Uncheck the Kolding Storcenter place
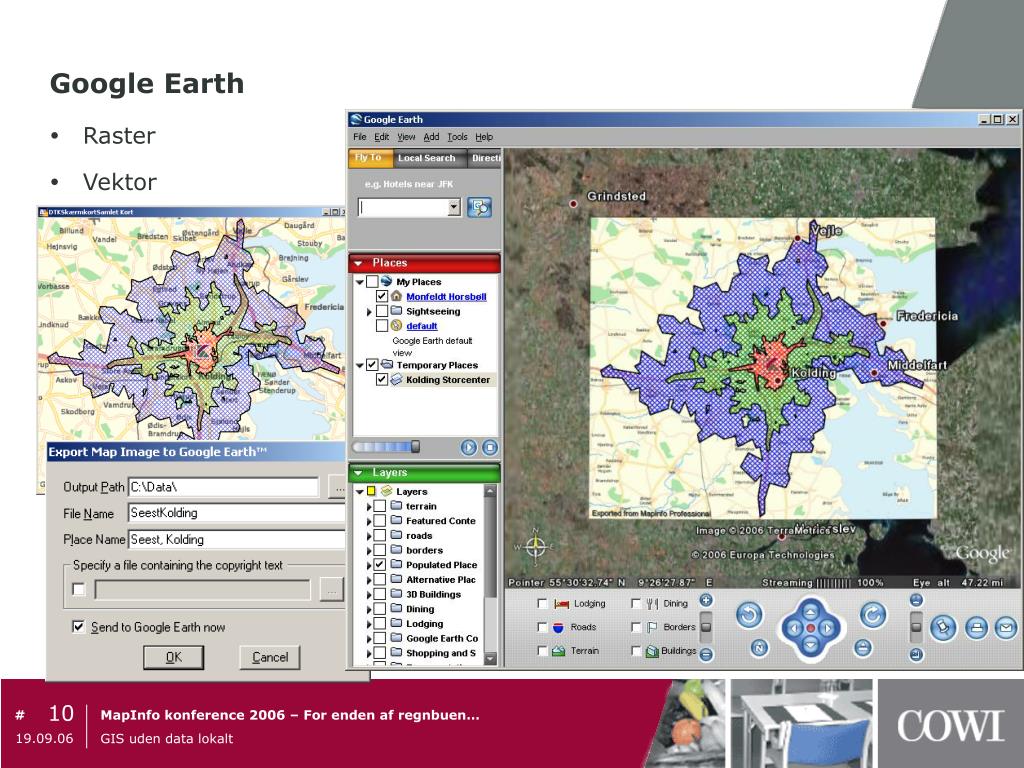 pos(382,379)
